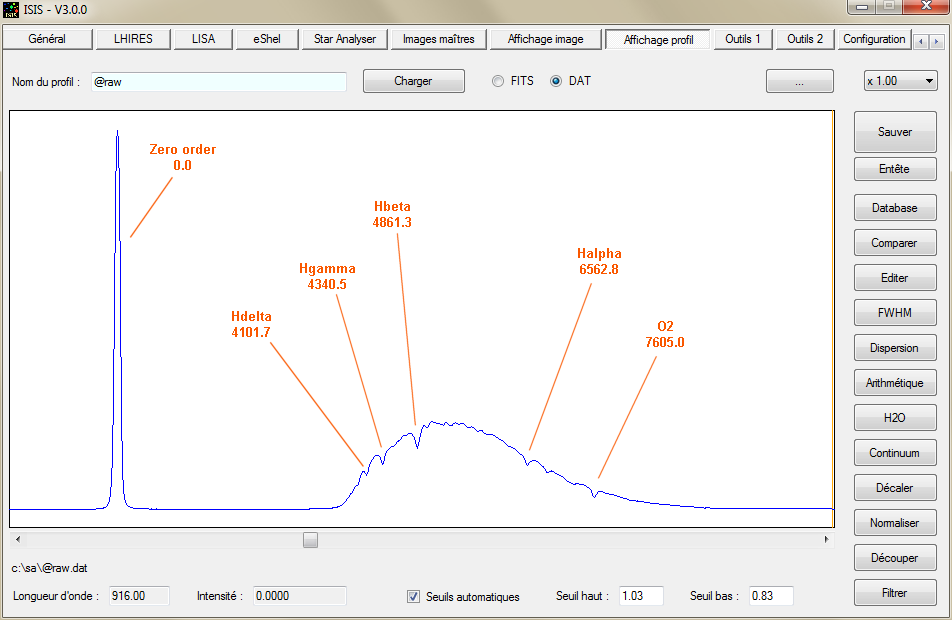Click the Continuum button
Image resolution: width=952 pixels, height=620 pixels.
[x=895, y=453]
